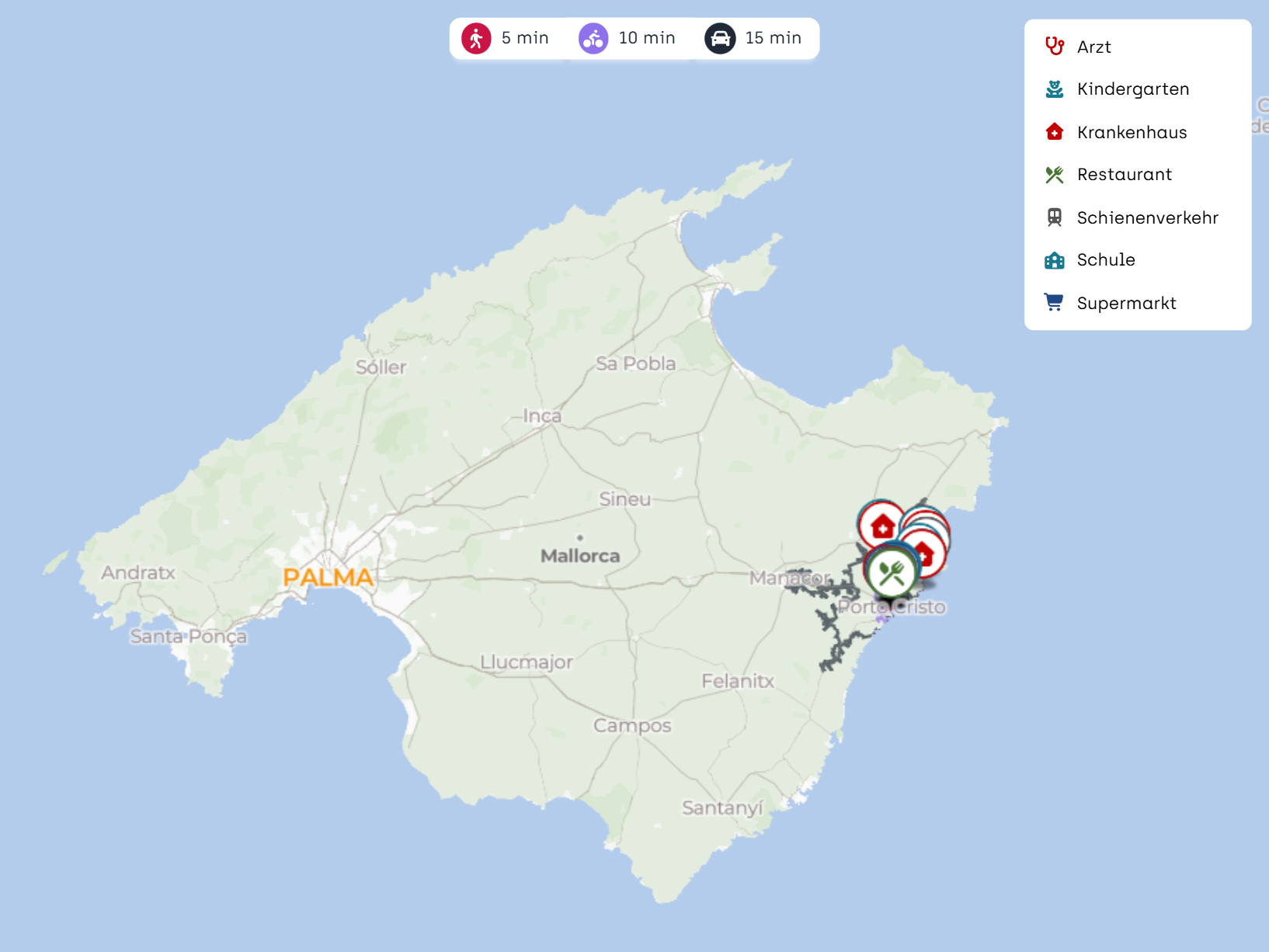Viewport: 1269px width, 952px height.
Task: Click the red pedestrian walking icon
Action: pos(476,38)
